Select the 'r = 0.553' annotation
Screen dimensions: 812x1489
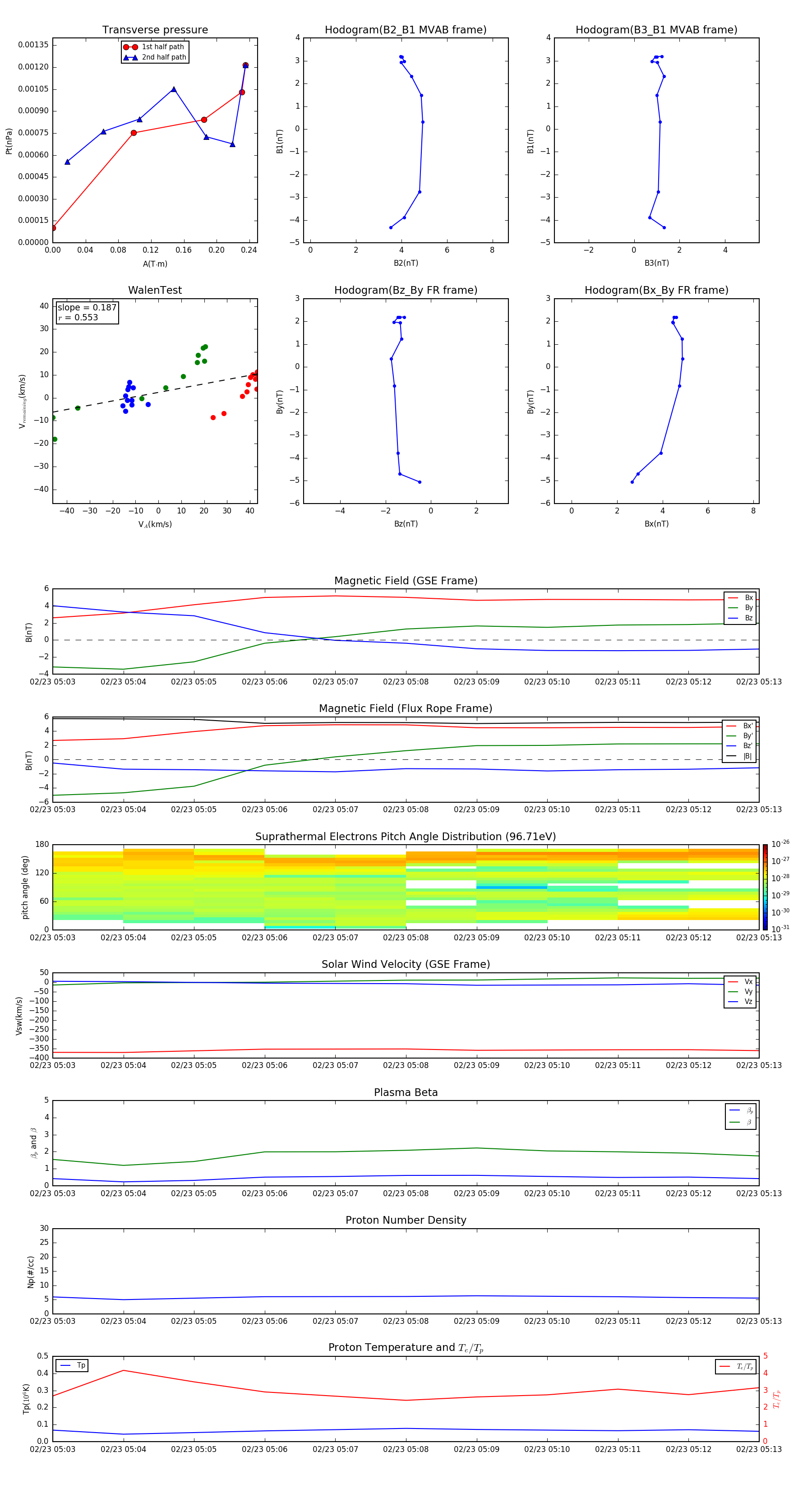78,317
